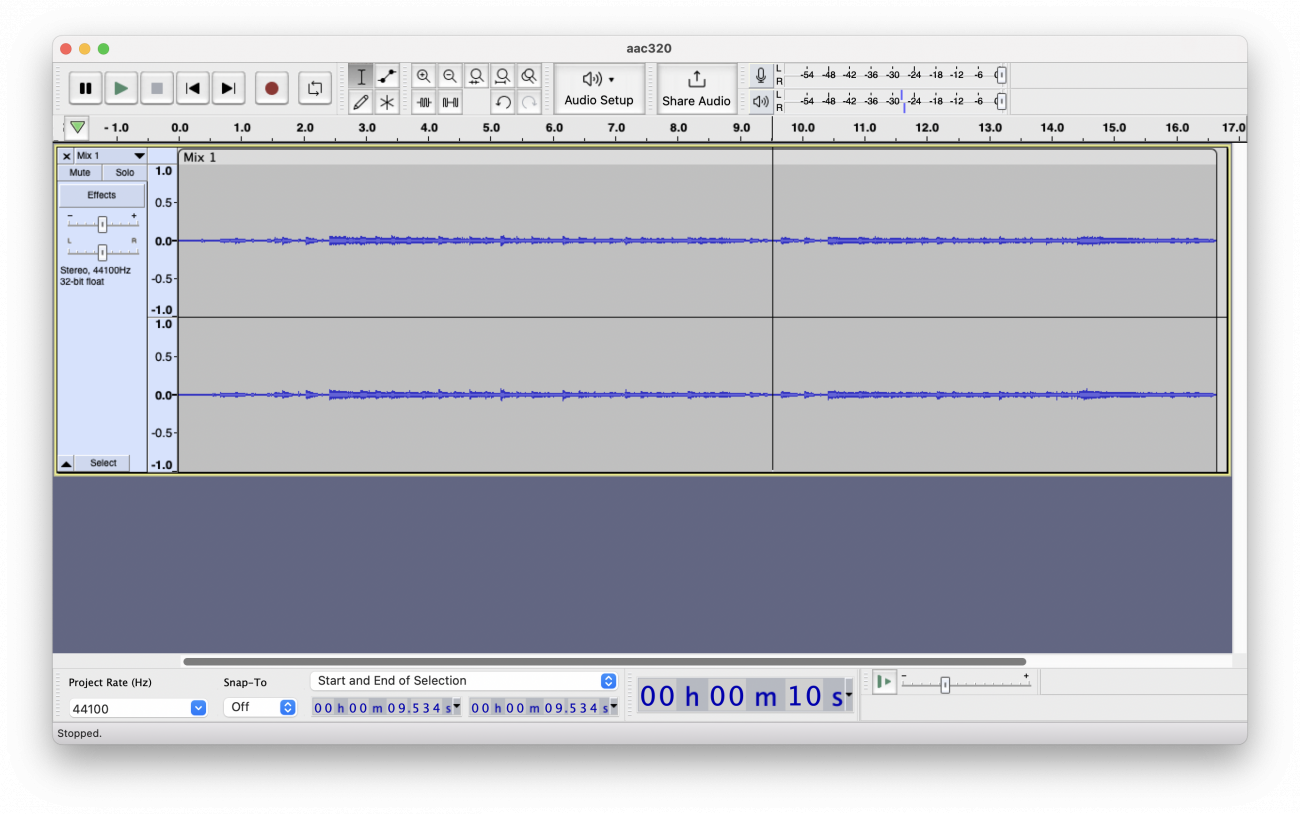This screenshot has height=814, width=1300.
Task: Solo the Mix 1 track
Action: 124,173
